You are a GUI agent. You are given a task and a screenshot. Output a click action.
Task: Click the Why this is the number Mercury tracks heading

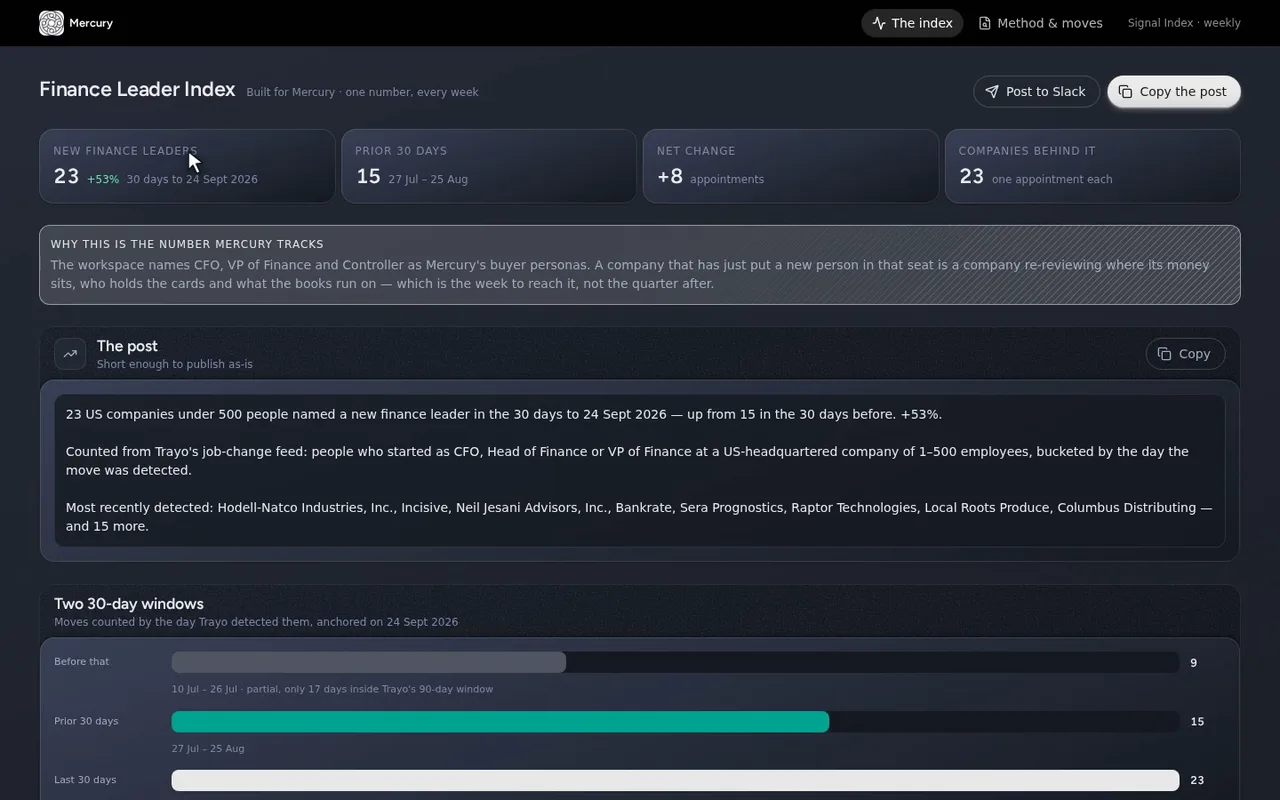coord(187,244)
